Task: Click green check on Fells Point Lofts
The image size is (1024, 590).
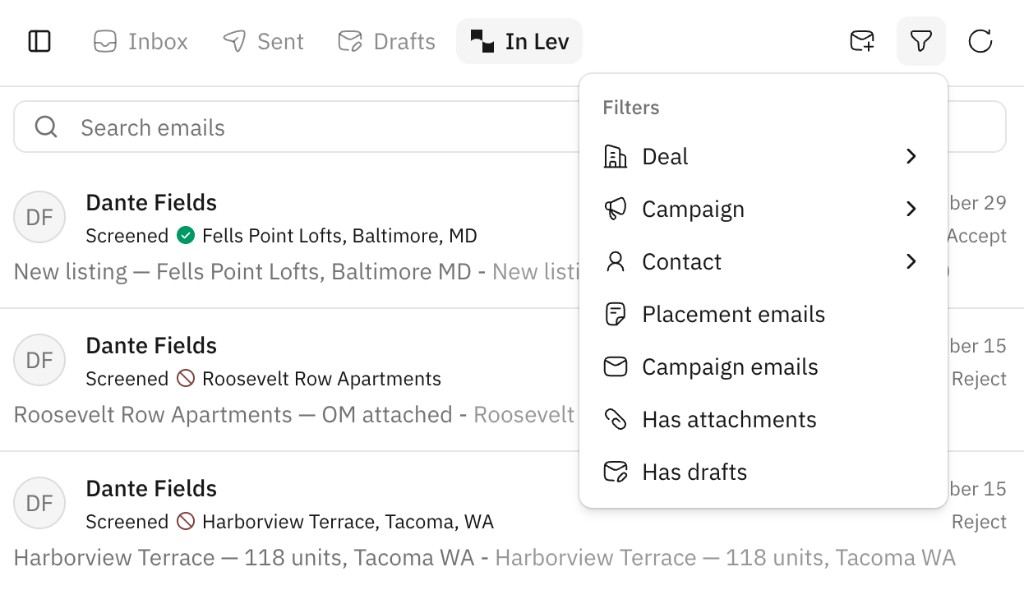Action: coord(185,235)
